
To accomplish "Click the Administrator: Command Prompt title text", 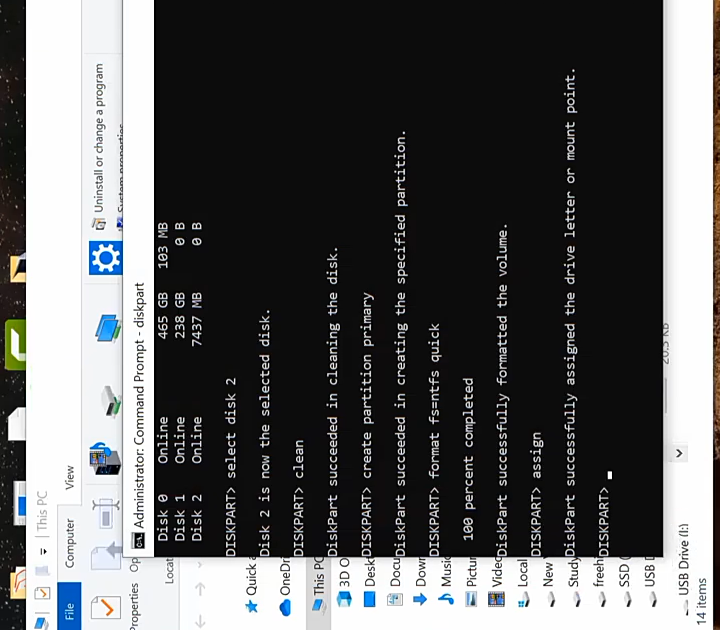I will pos(139,405).
